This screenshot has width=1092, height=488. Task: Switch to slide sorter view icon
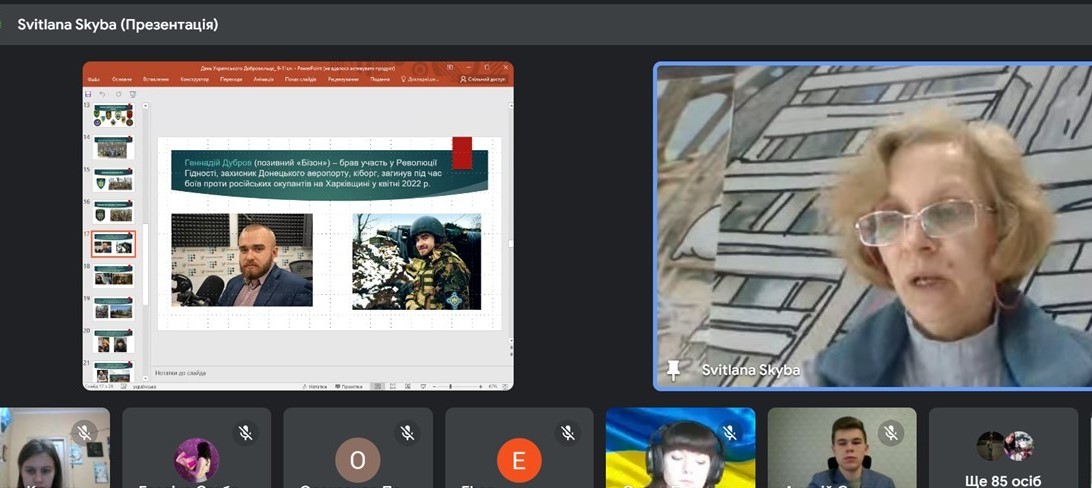tap(392, 386)
